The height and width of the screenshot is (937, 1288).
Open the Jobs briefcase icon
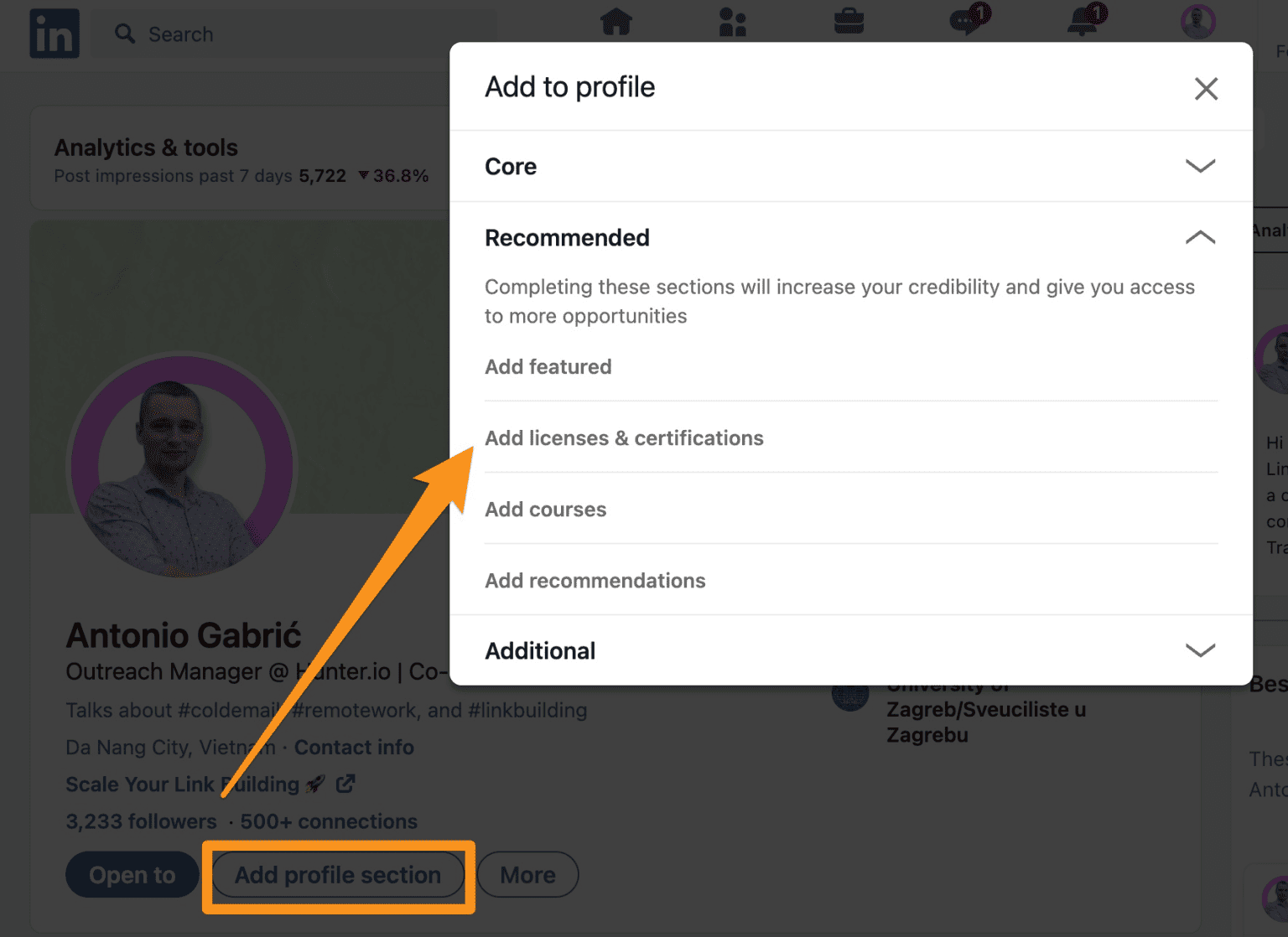(849, 23)
